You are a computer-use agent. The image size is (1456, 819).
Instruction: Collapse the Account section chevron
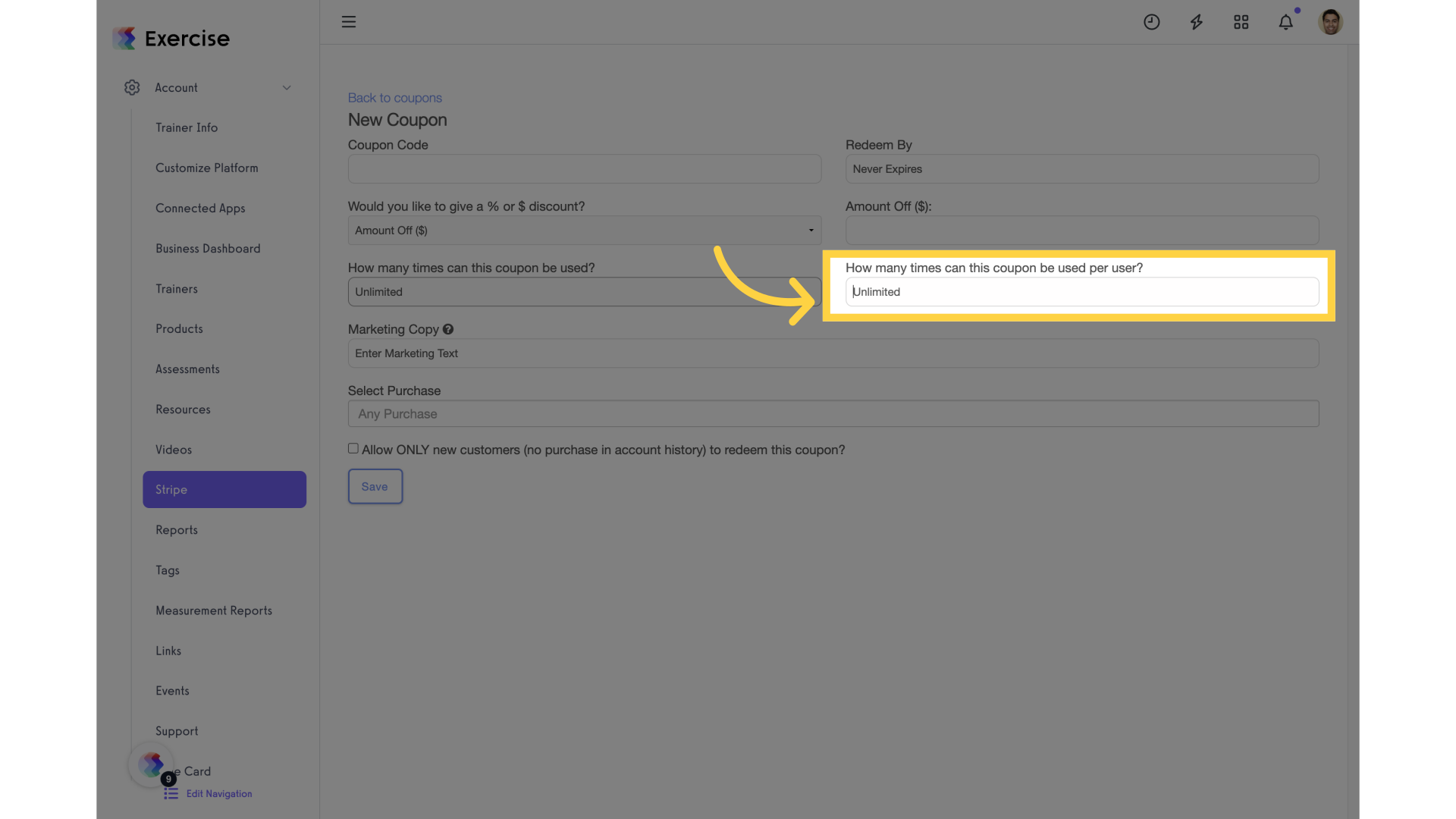pos(287,88)
